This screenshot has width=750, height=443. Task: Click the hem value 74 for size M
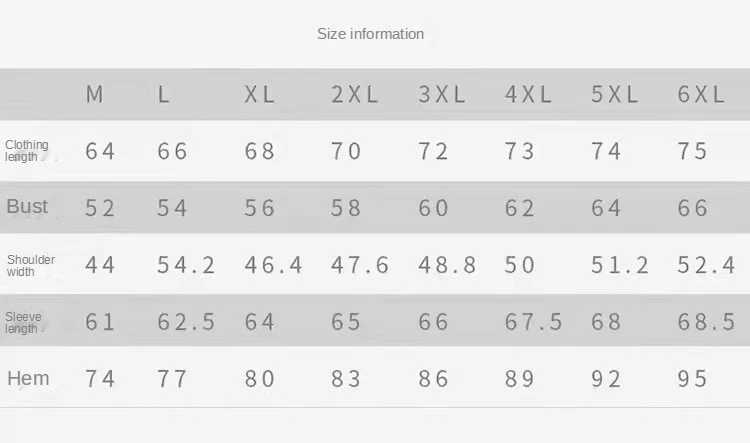pos(100,379)
